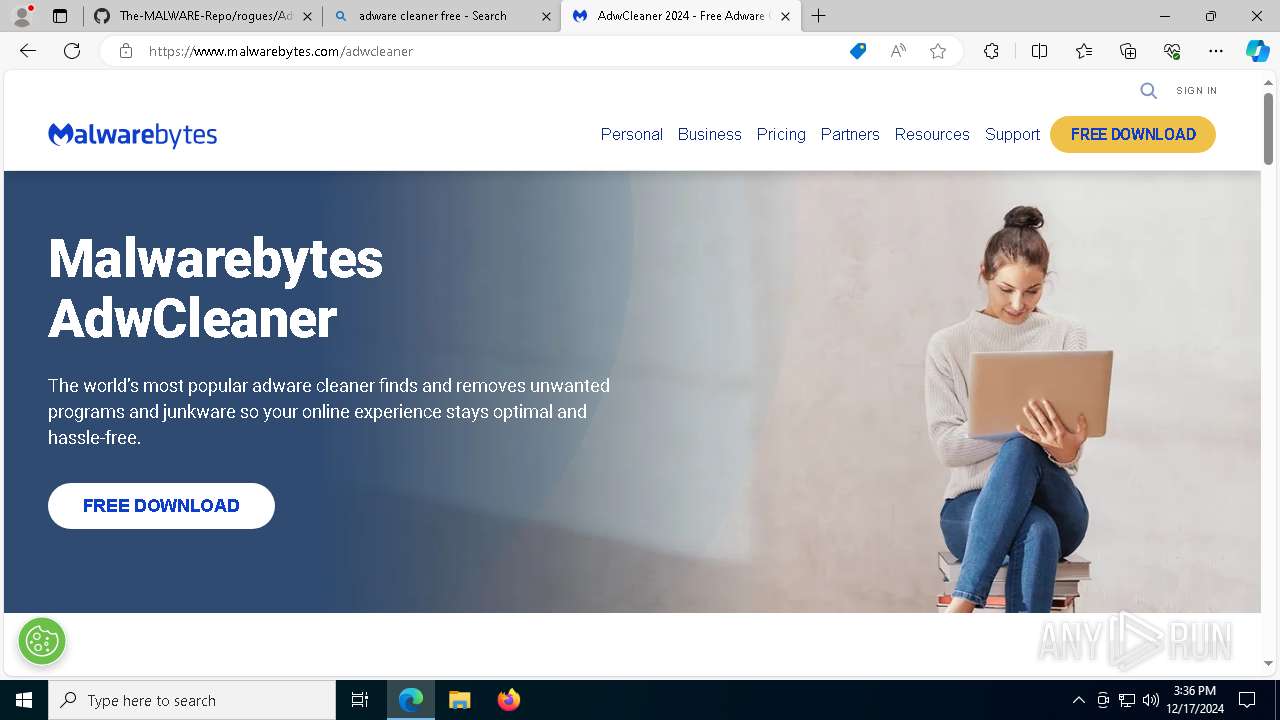Image resolution: width=1280 pixels, height=720 pixels.
Task: Open the network status tray icon
Action: coord(1127,700)
